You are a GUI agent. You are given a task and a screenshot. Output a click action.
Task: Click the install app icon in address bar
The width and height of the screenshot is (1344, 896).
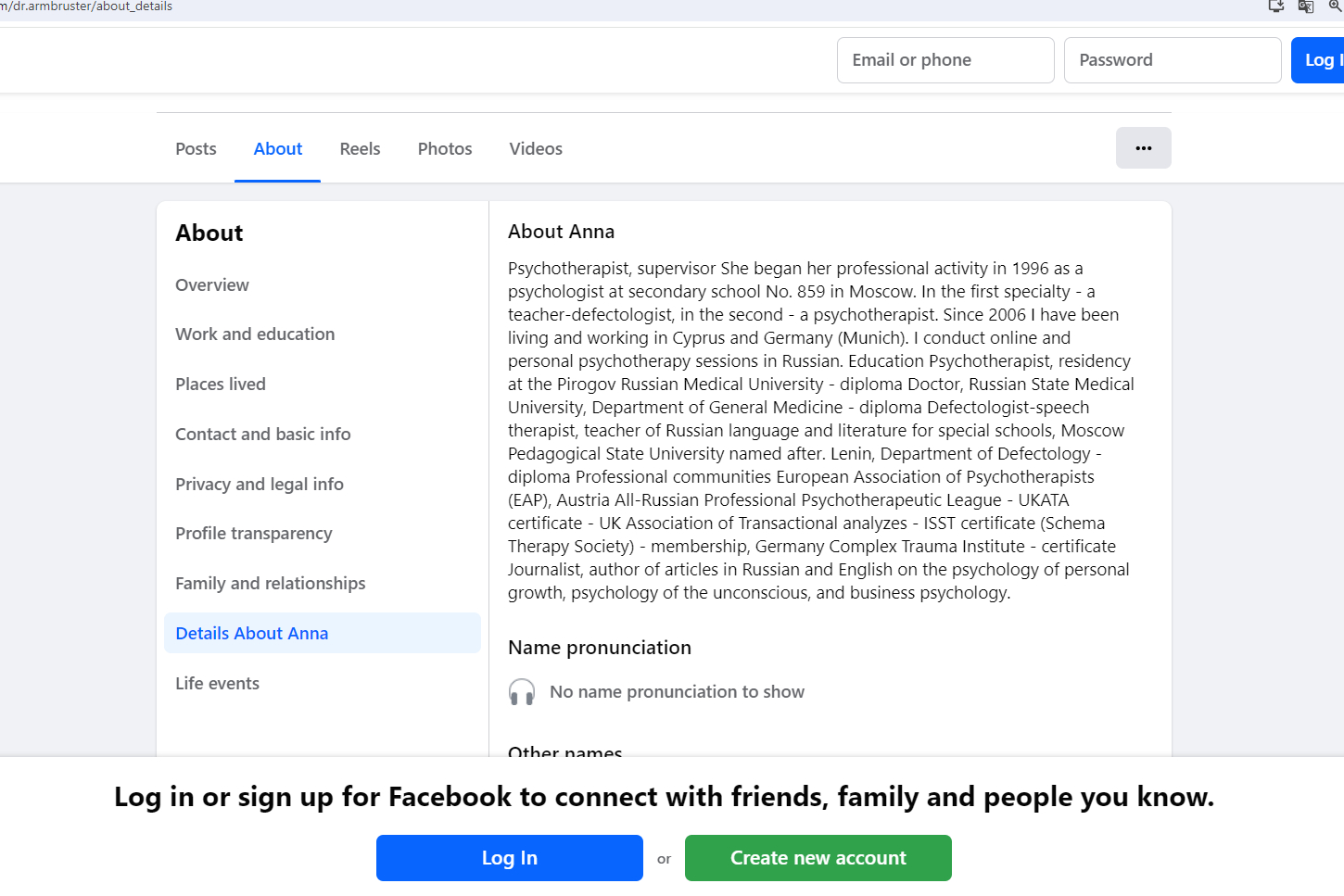tap(1276, 6)
